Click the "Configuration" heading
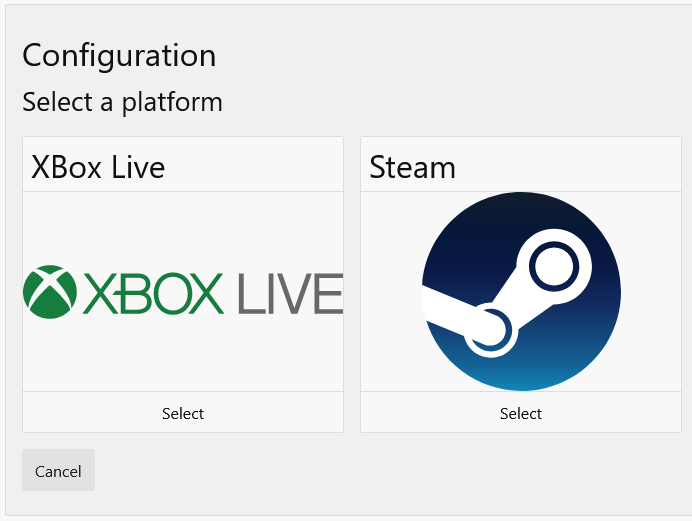The image size is (692, 521). pyautogui.click(x=119, y=55)
